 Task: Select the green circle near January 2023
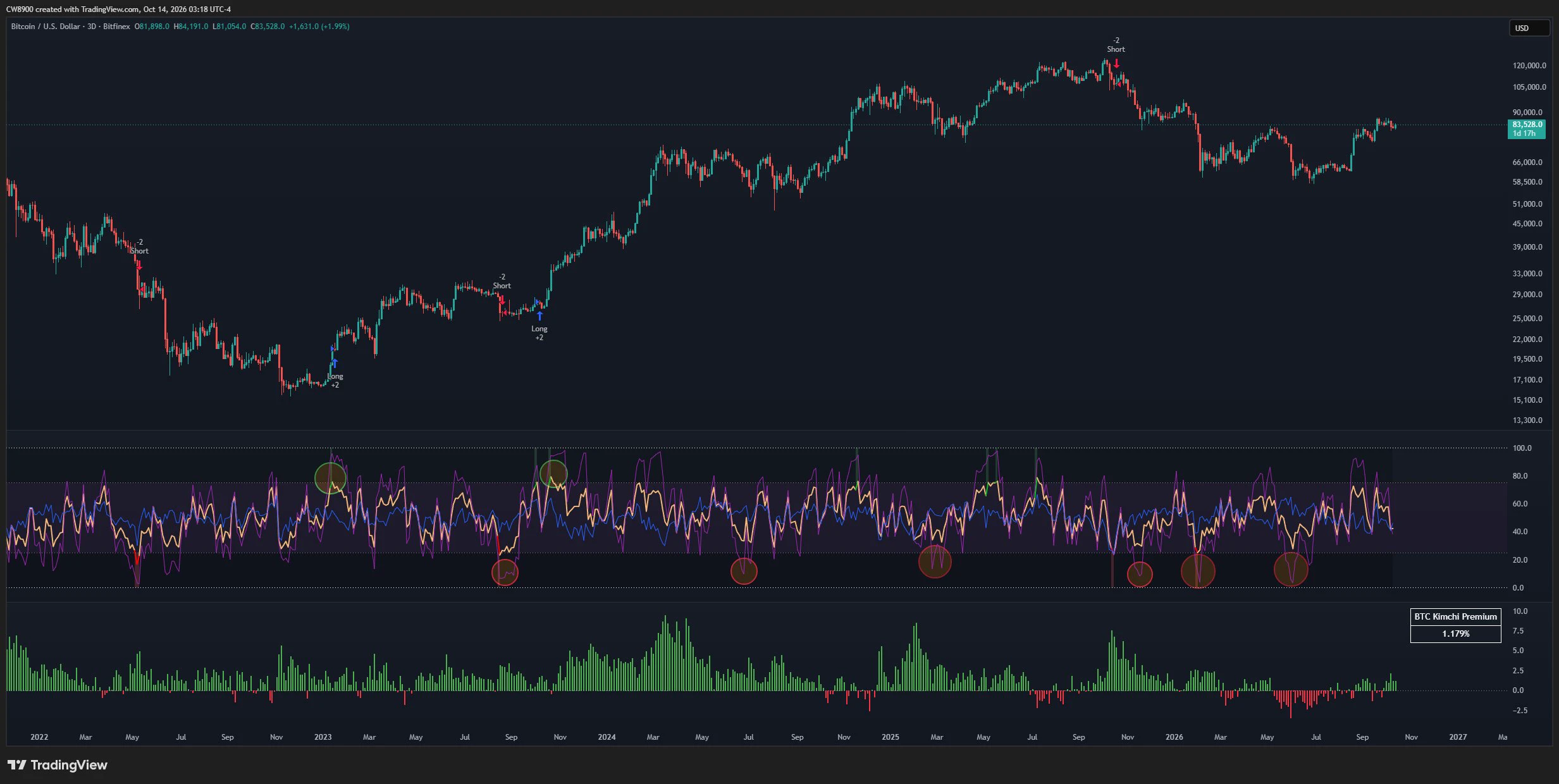(x=330, y=477)
